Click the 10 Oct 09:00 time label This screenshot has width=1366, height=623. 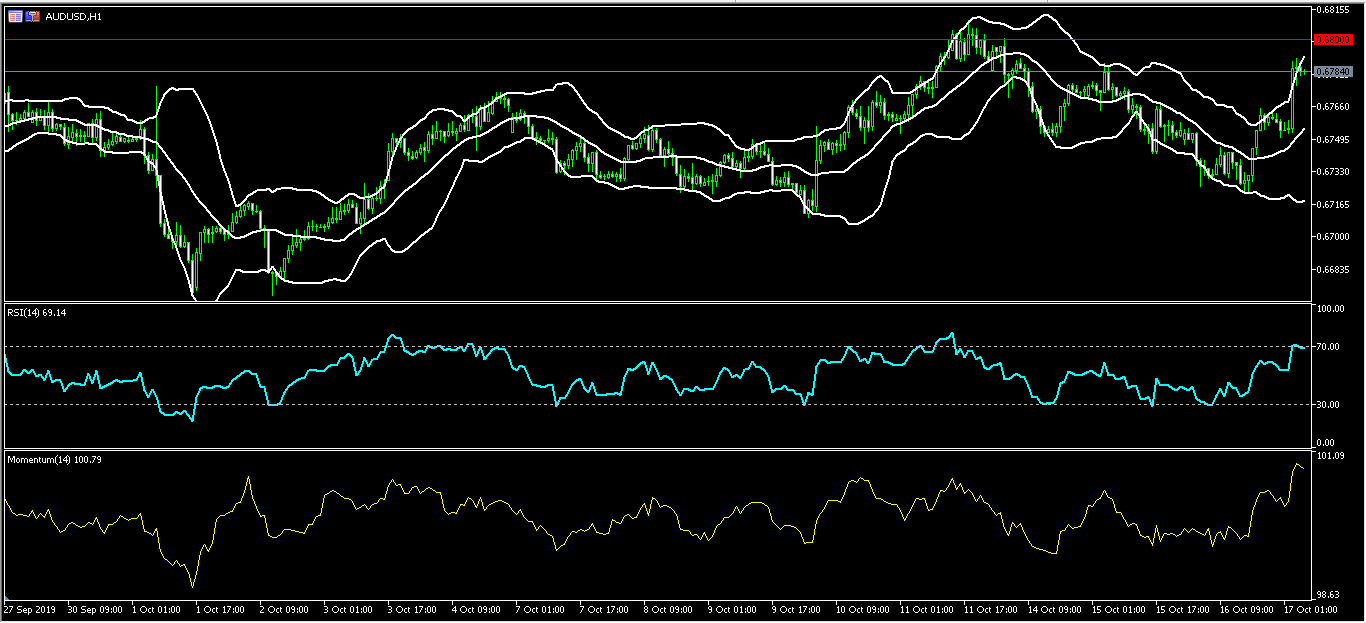pos(861,608)
